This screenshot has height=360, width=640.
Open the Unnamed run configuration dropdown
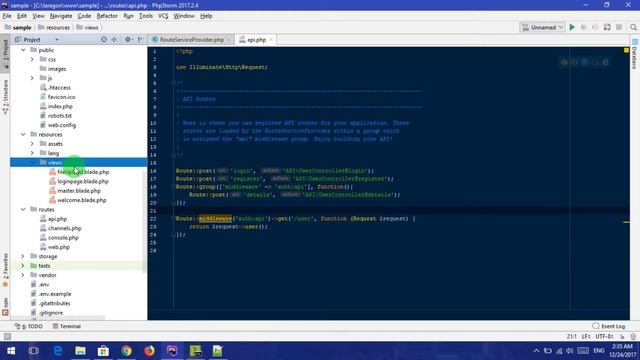click(x=542, y=27)
